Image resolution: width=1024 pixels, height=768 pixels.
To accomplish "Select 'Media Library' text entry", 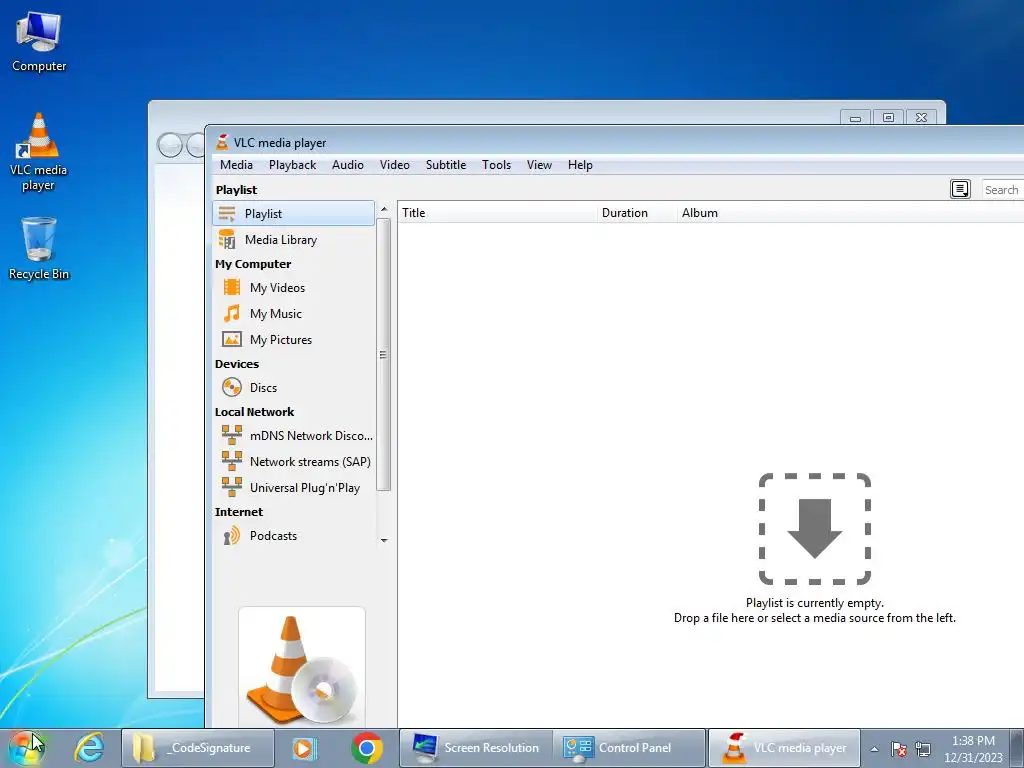I will [281, 240].
